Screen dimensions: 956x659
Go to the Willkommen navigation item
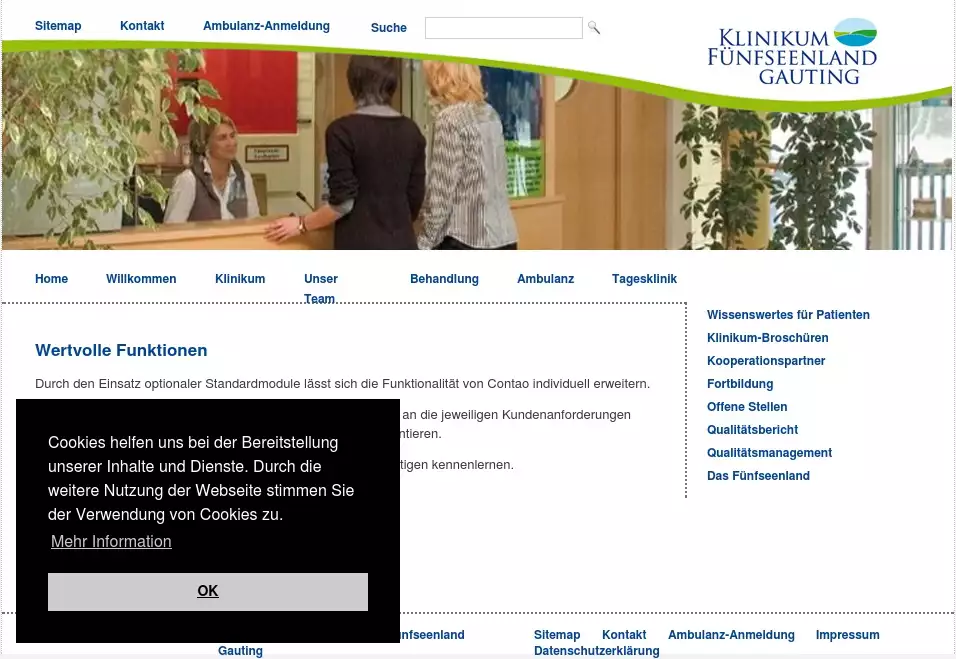(141, 279)
